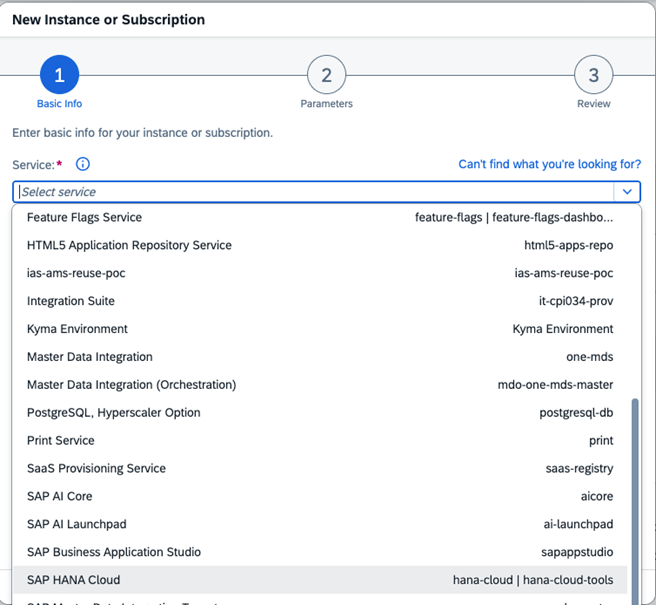Choose SAP HANA Cloud service

(x=73, y=580)
